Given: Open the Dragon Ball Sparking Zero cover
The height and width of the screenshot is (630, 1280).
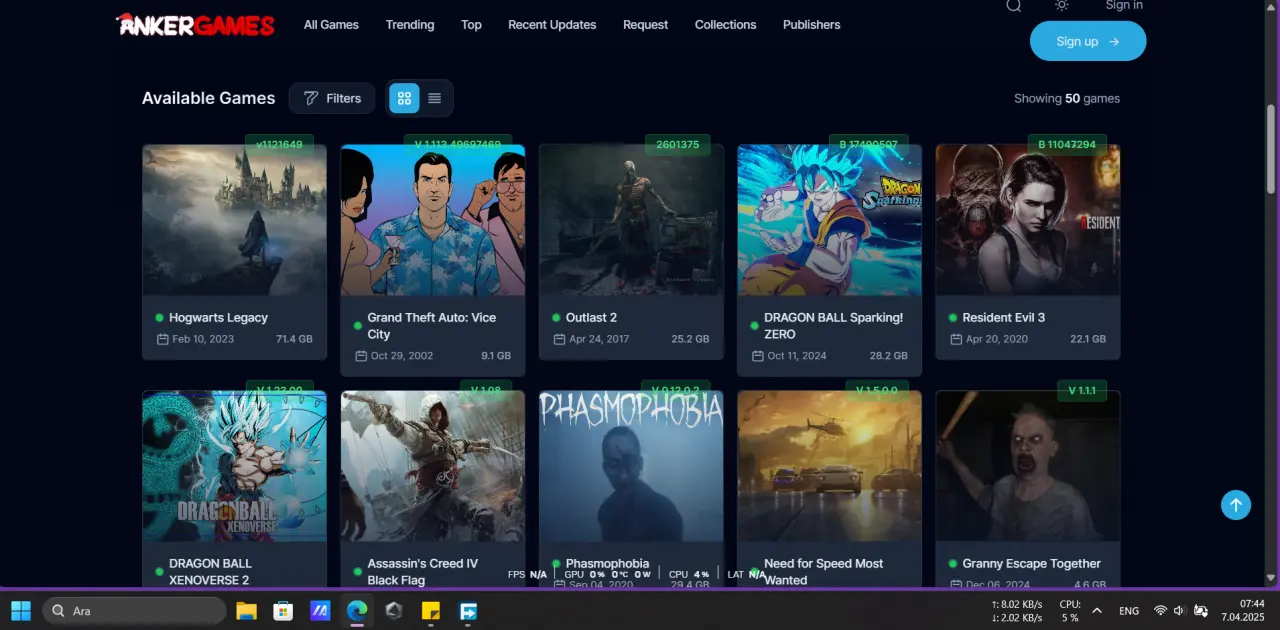Looking at the screenshot, I should click(829, 220).
